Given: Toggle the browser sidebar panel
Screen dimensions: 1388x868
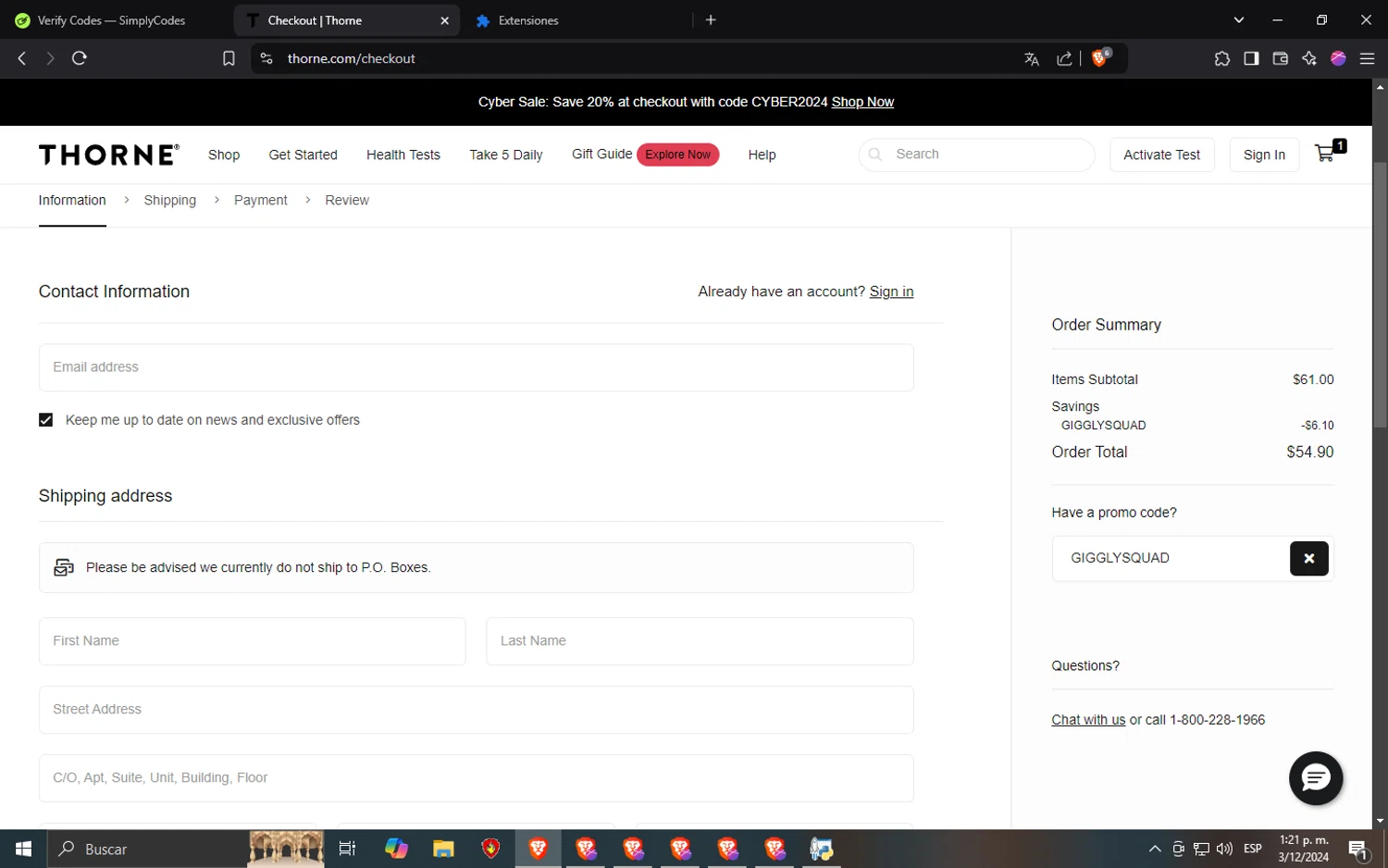Looking at the screenshot, I should click(1251, 58).
